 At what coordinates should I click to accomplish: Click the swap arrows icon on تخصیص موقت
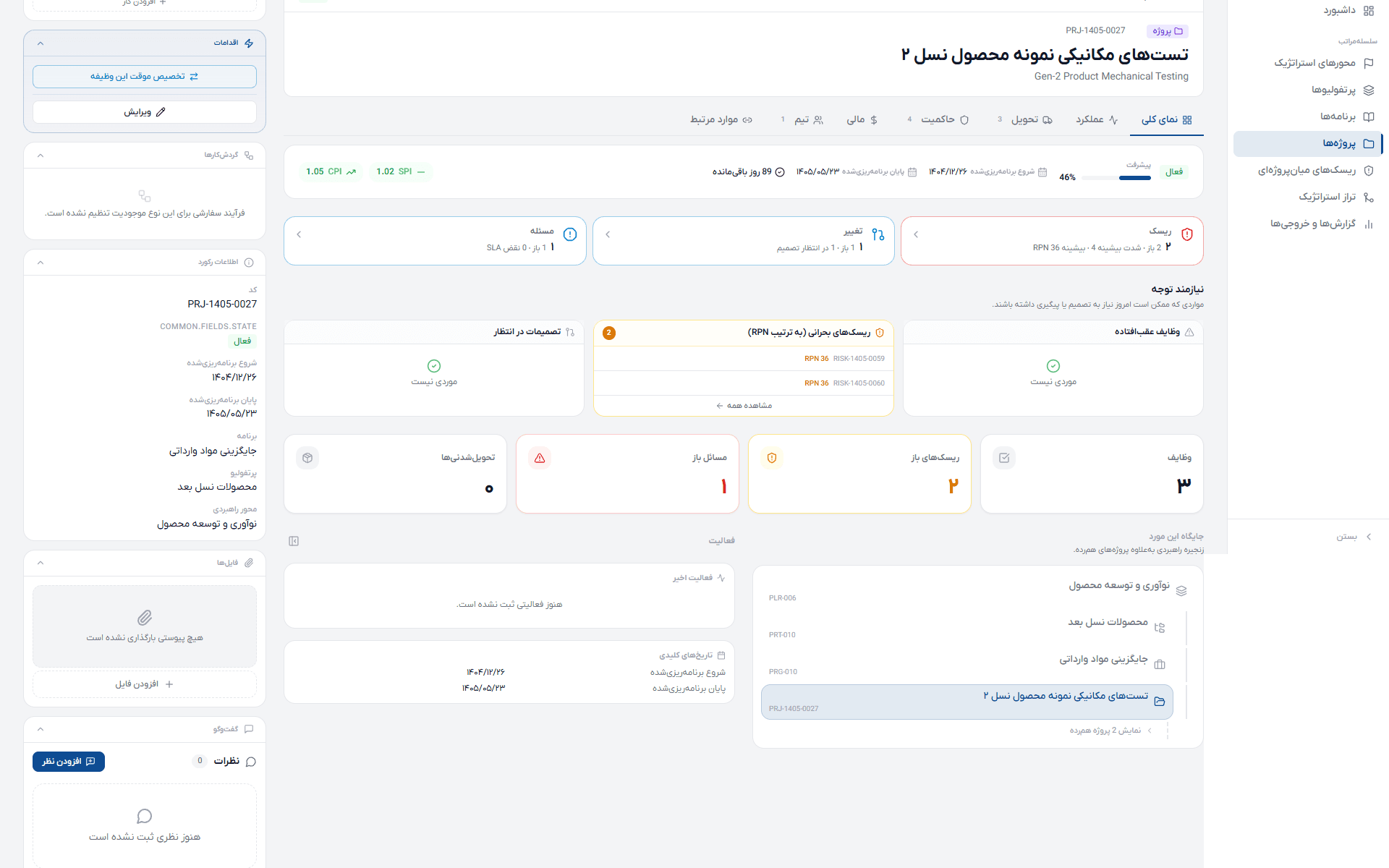194,77
